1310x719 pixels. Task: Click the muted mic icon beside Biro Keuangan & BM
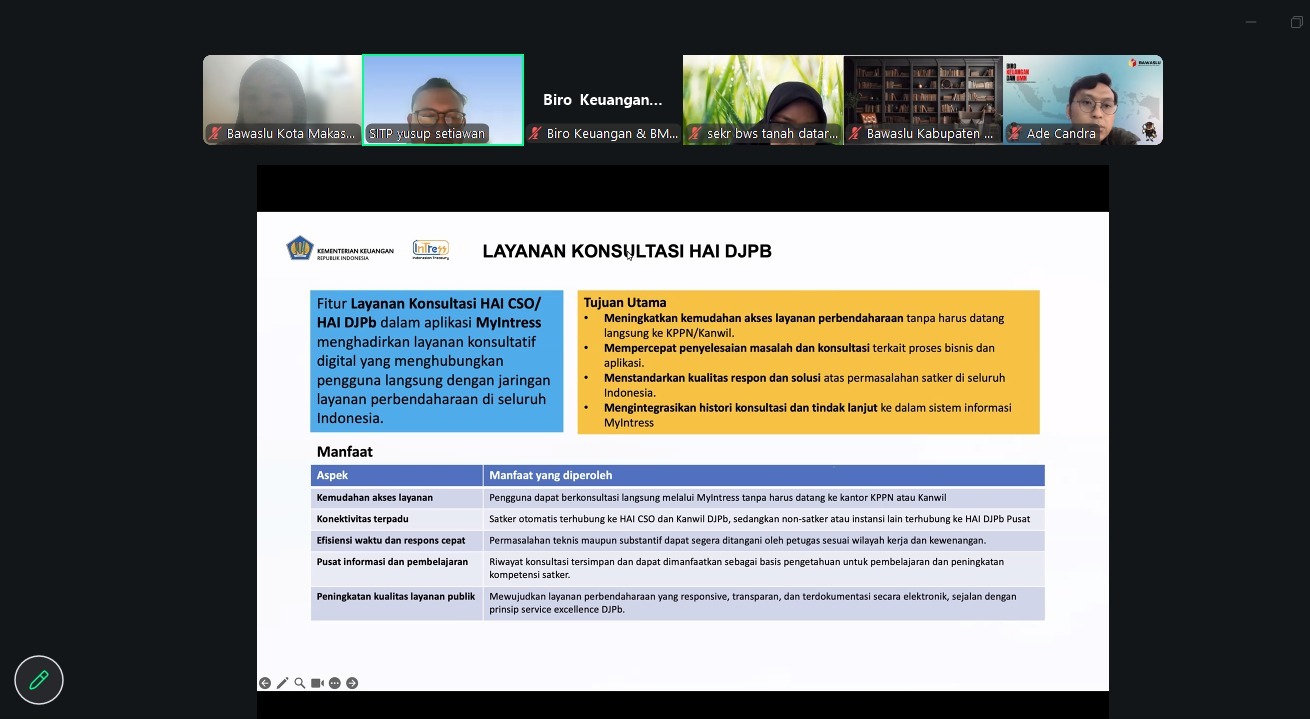[x=535, y=134]
